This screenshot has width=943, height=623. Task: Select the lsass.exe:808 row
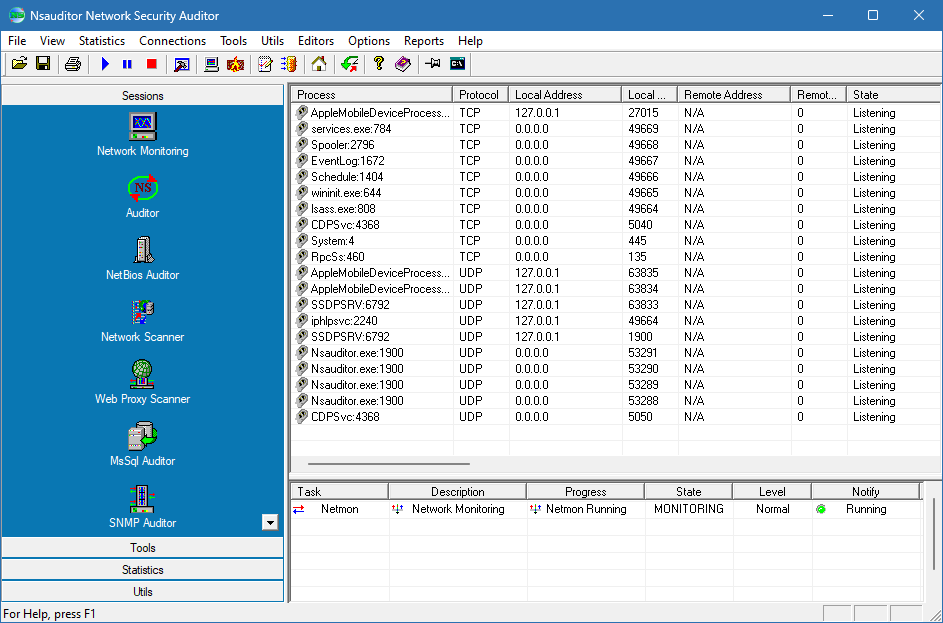(615, 209)
